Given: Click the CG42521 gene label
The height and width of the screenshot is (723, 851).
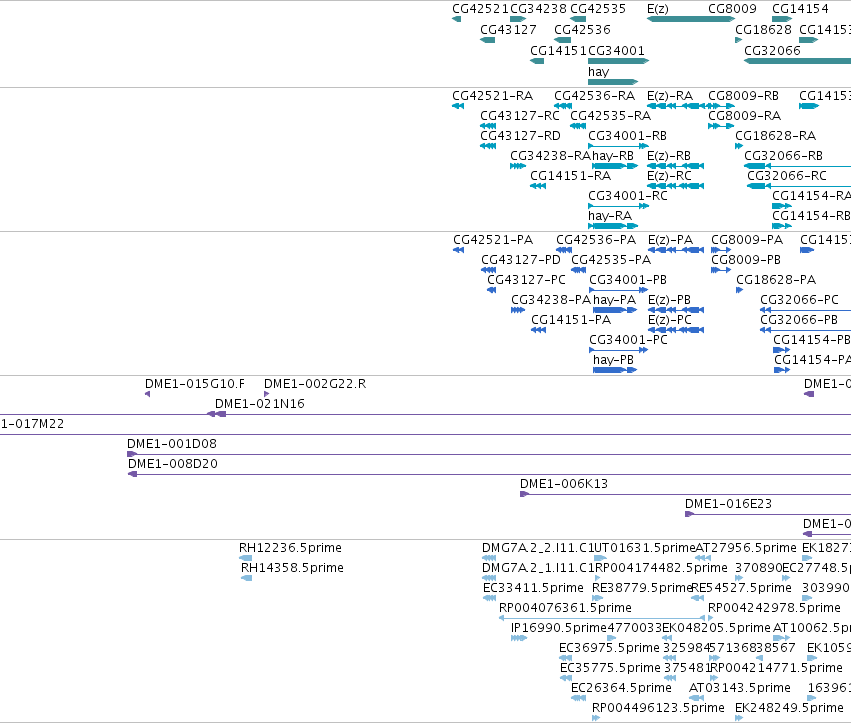Looking at the screenshot, I should [480, 9].
